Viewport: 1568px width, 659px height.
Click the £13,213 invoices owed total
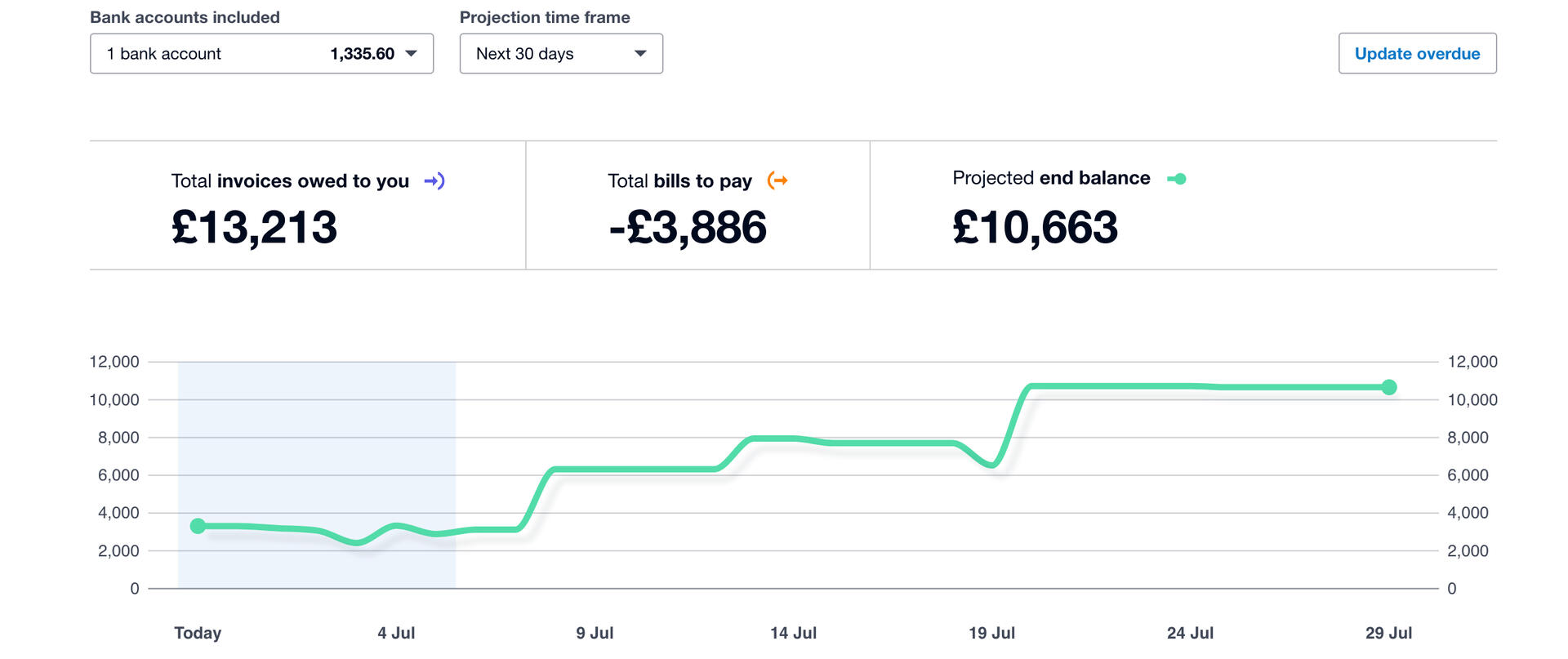254,227
